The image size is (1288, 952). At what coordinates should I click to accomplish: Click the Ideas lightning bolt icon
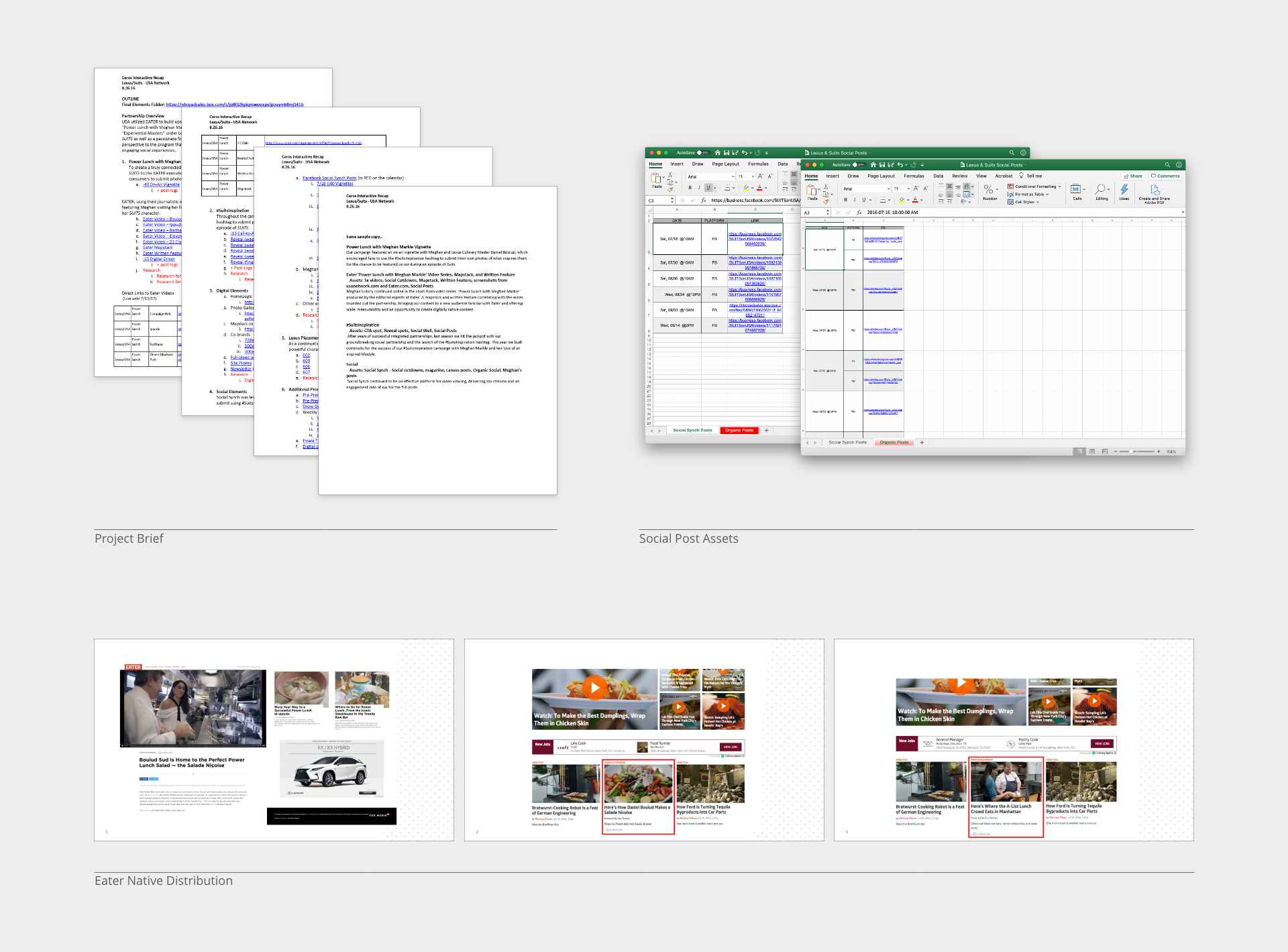1124,190
